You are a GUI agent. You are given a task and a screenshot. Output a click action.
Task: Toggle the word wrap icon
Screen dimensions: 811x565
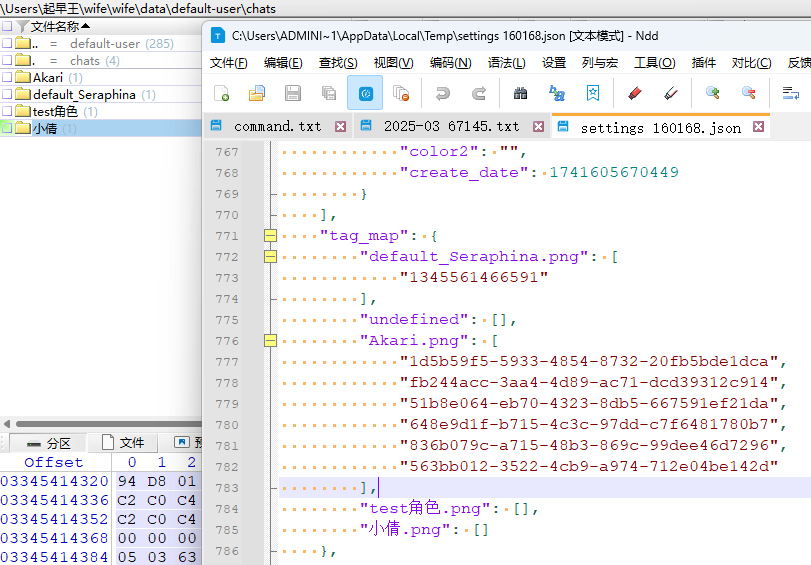pos(790,93)
